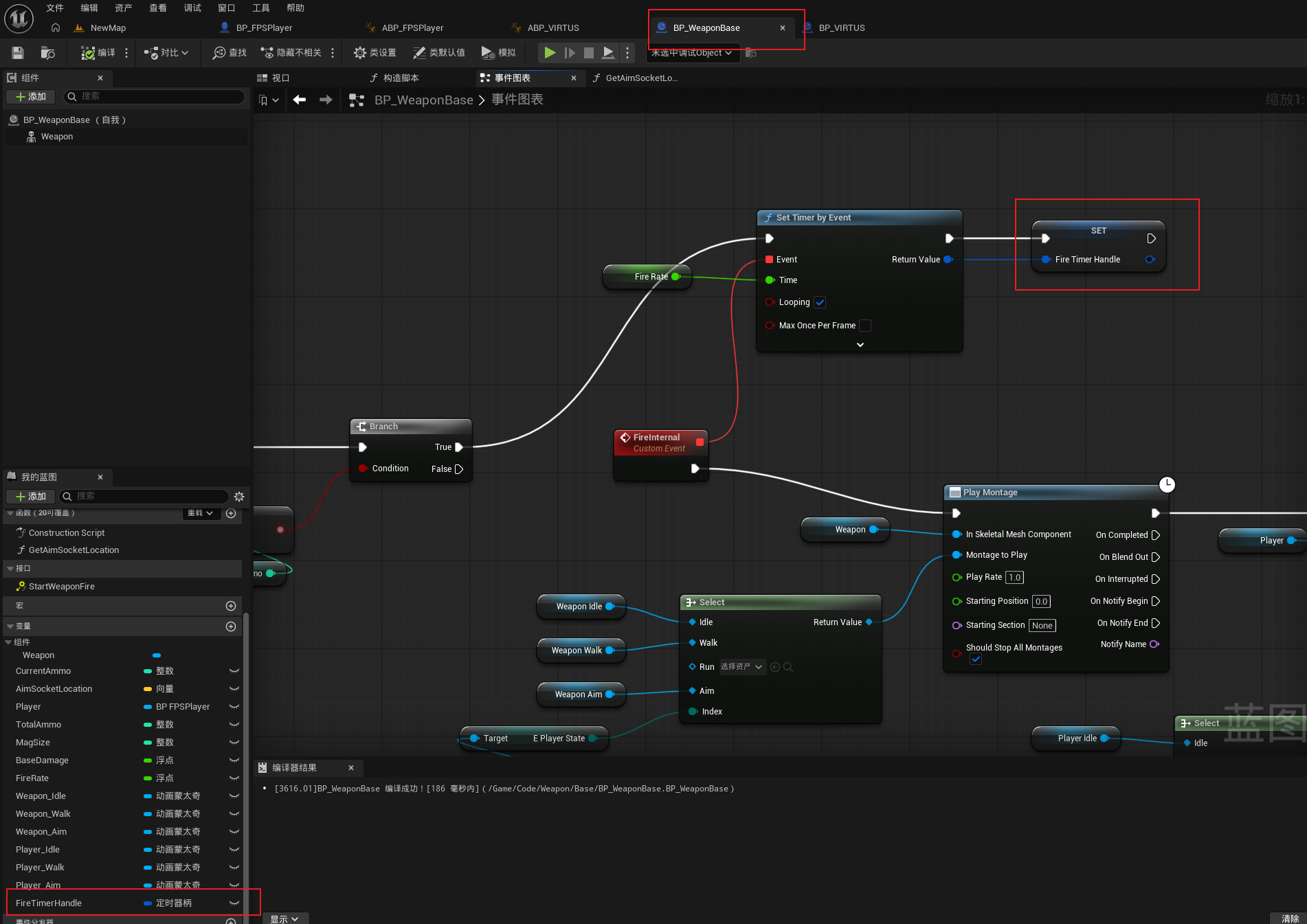Collapse the 接口 section
Viewport: 1307px width, 924px height.
tap(10, 569)
